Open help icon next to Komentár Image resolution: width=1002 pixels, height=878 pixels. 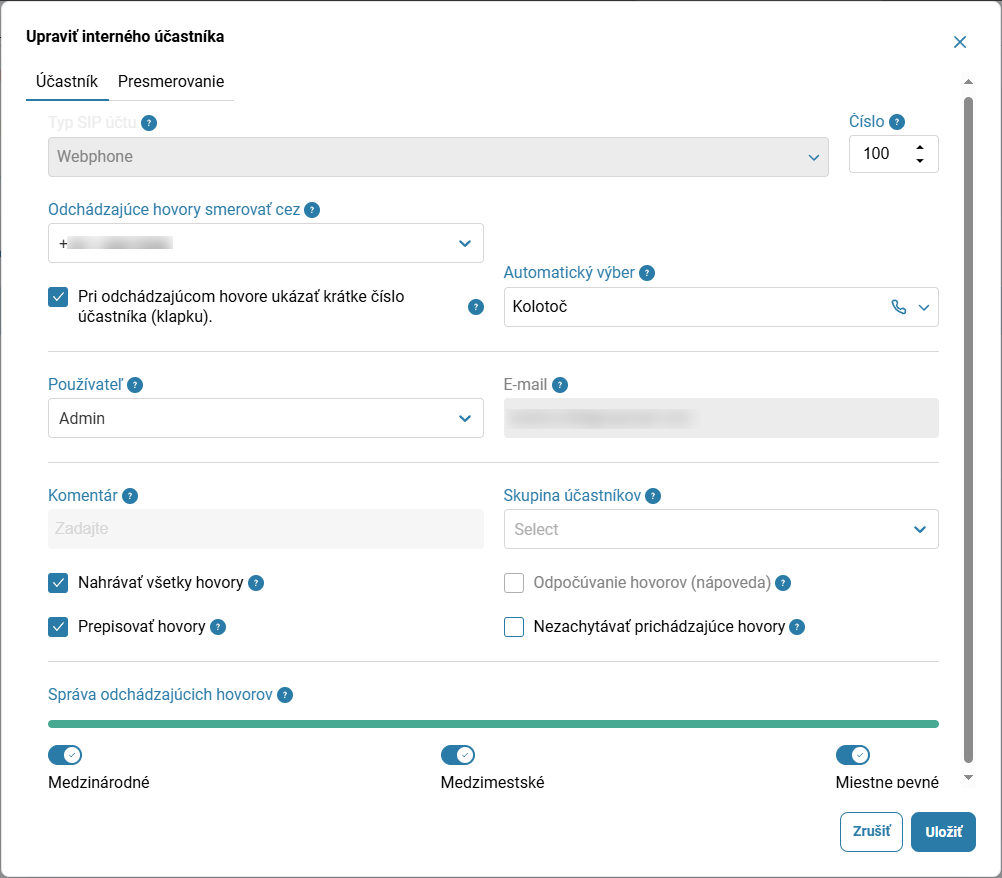click(x=130, y=496)
